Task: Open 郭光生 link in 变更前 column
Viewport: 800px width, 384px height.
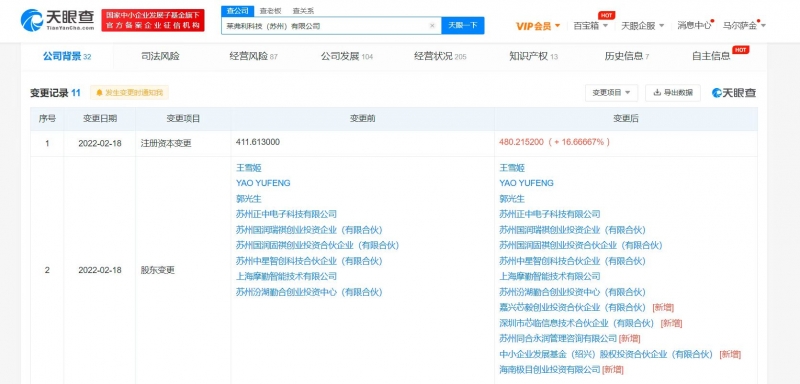Action: (248, 199)
